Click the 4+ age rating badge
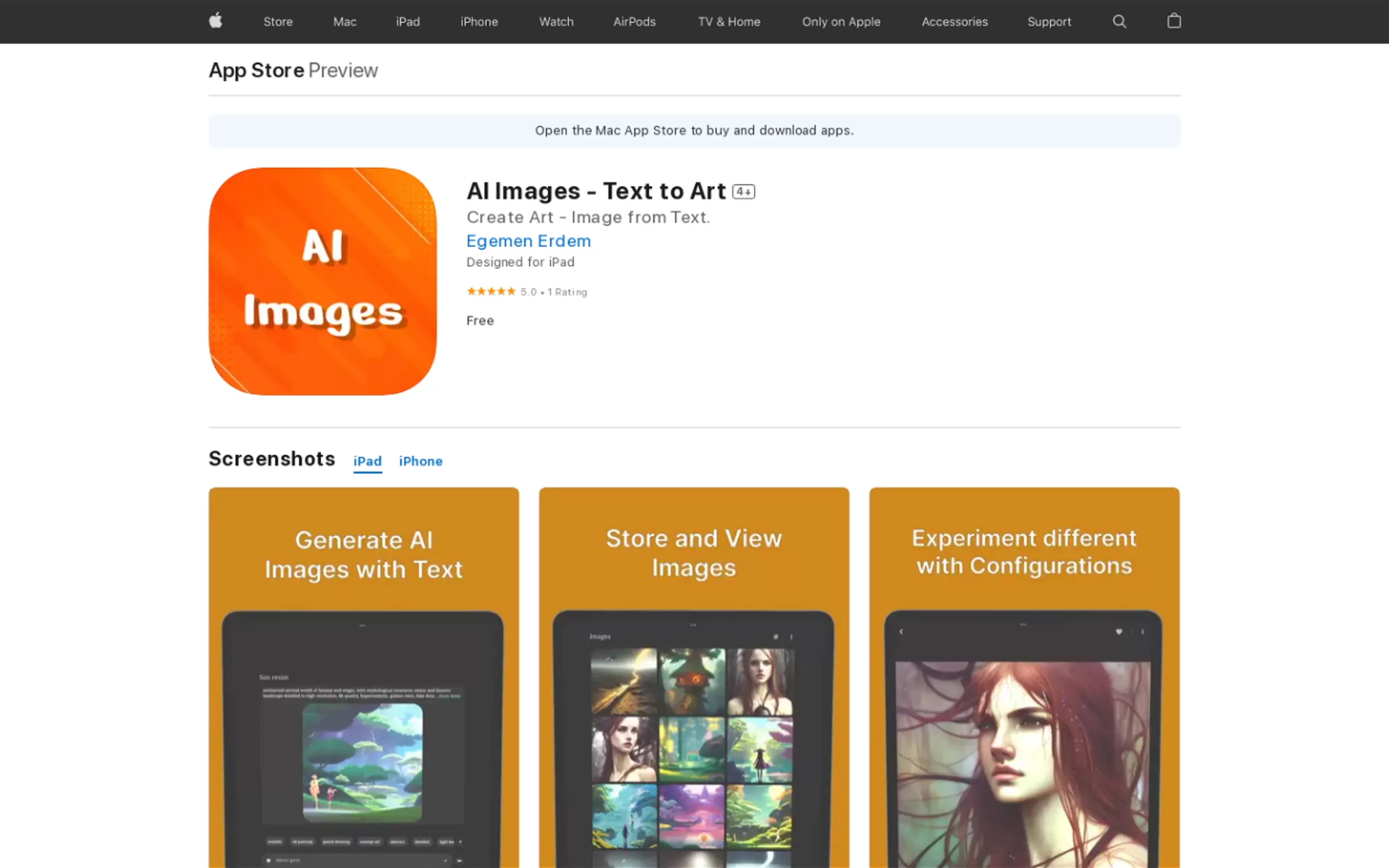 [744, 192]
